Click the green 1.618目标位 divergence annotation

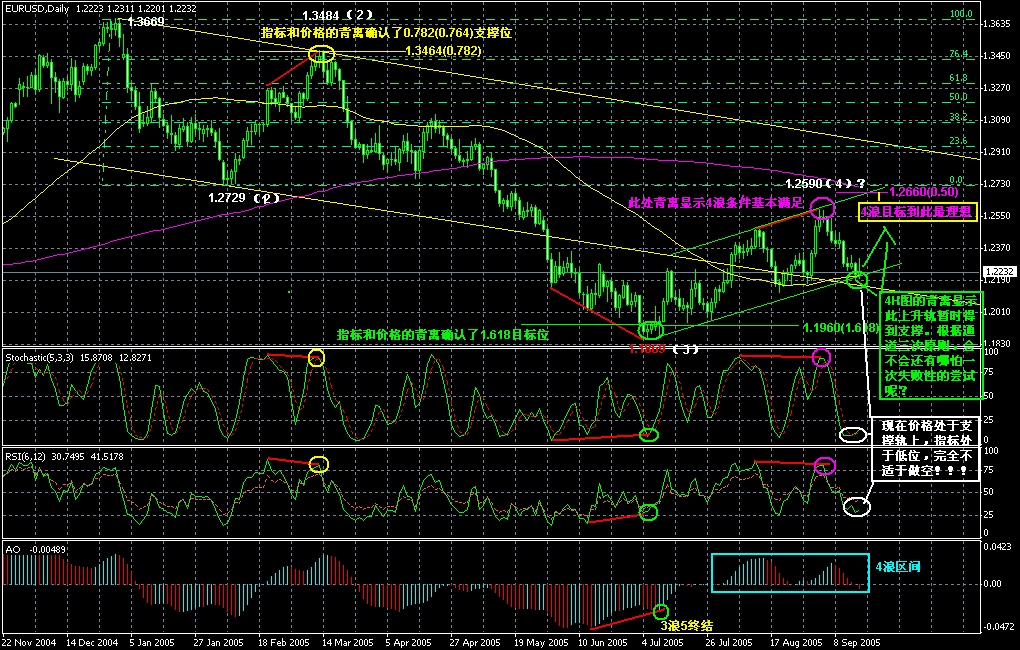tap(442, 334)
